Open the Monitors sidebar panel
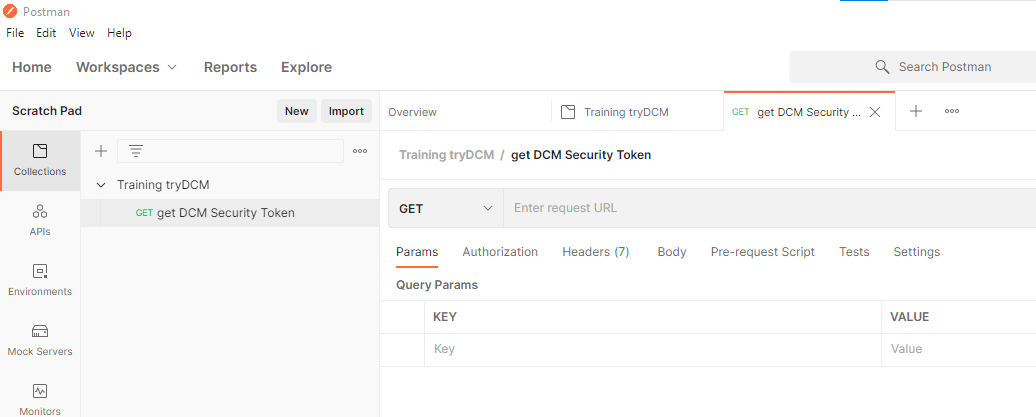The image size is (1036, 417). (x=40, y=400)
